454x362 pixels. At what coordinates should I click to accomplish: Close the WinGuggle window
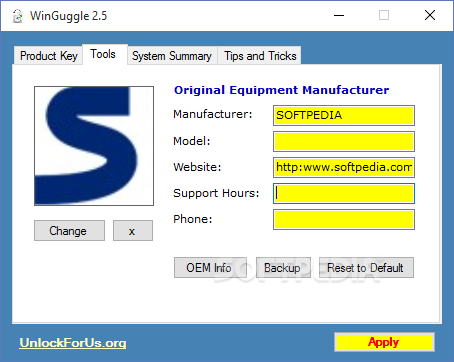click(x=430, y=15)
